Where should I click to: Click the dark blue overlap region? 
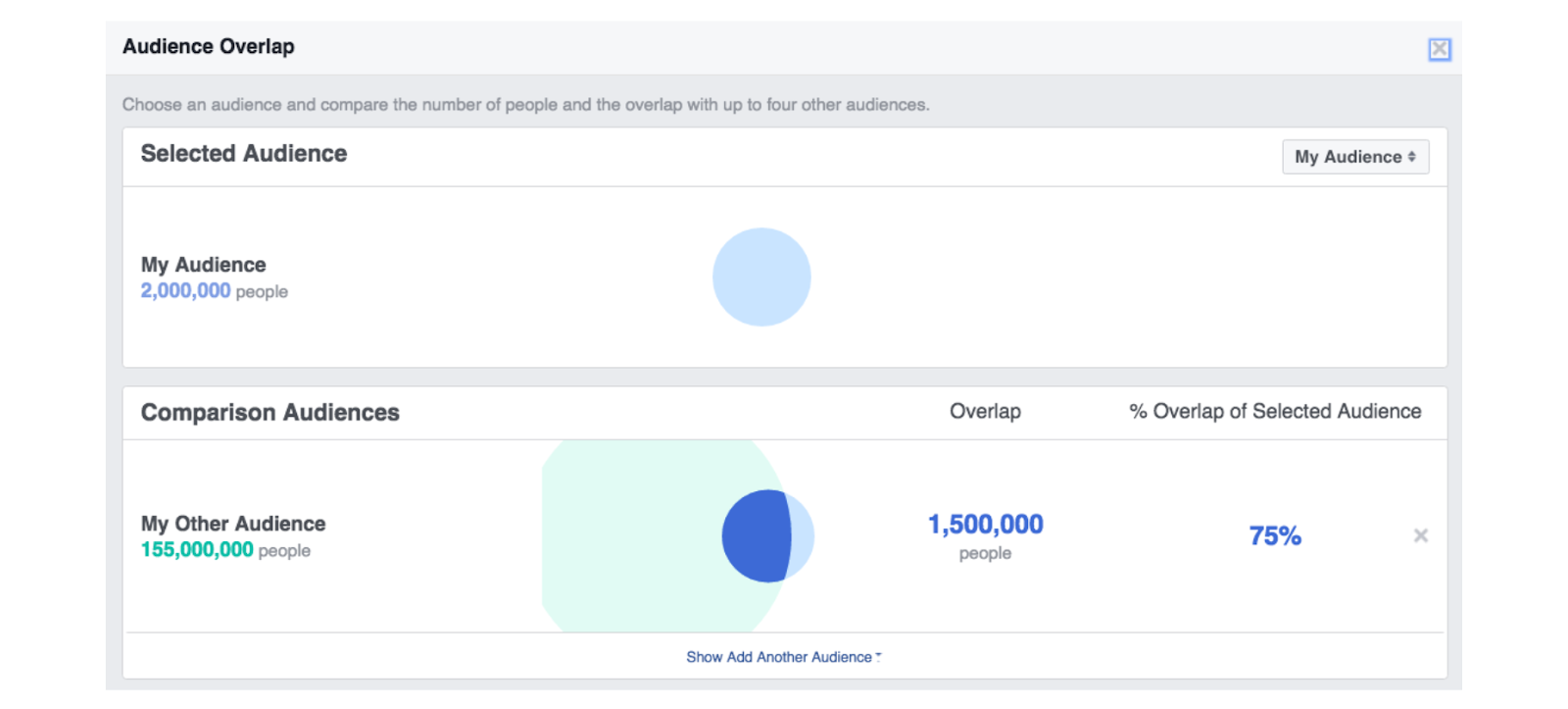756,535
